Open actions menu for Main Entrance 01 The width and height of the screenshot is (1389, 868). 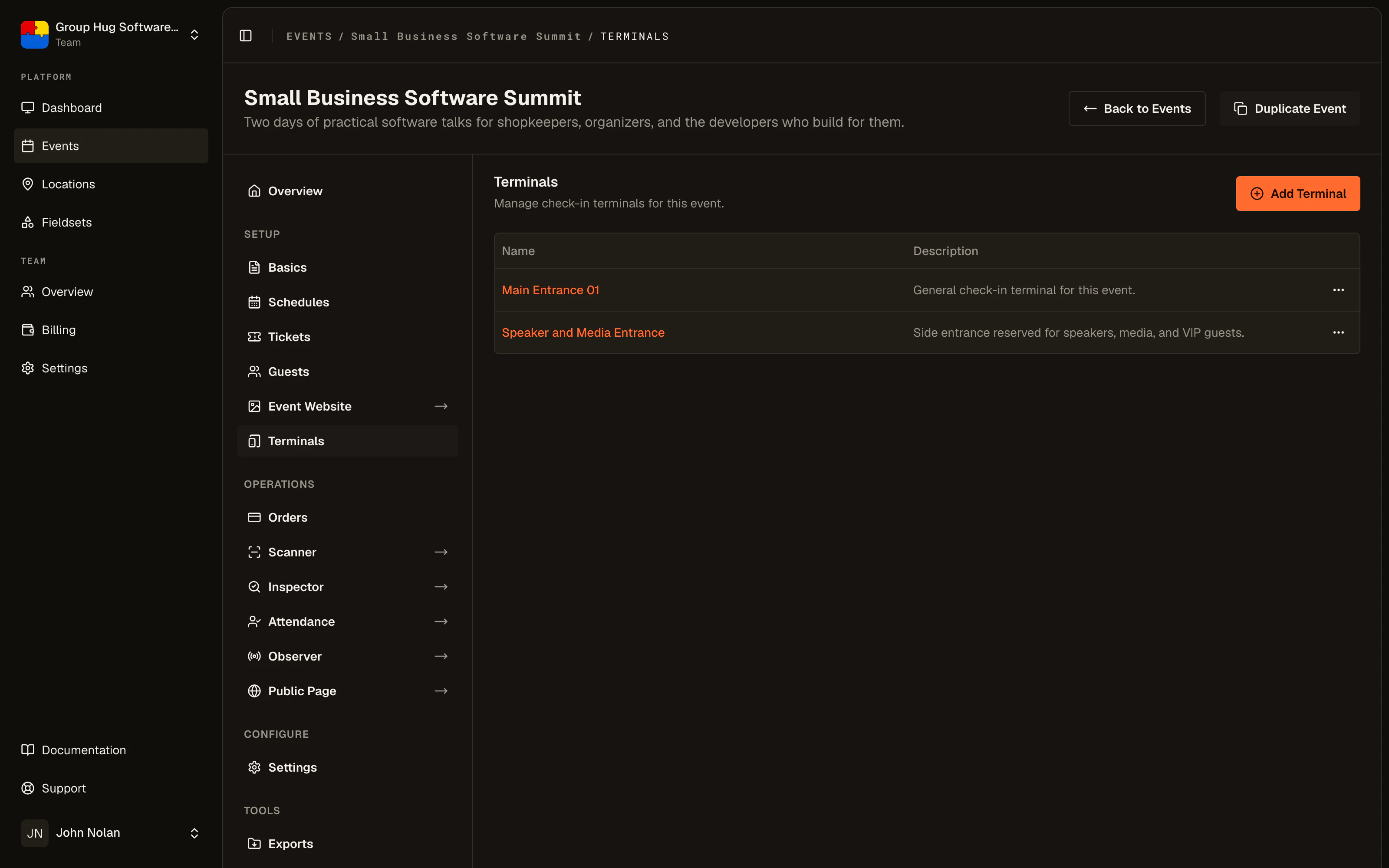pyautogui.click(x=1338, y=290)
